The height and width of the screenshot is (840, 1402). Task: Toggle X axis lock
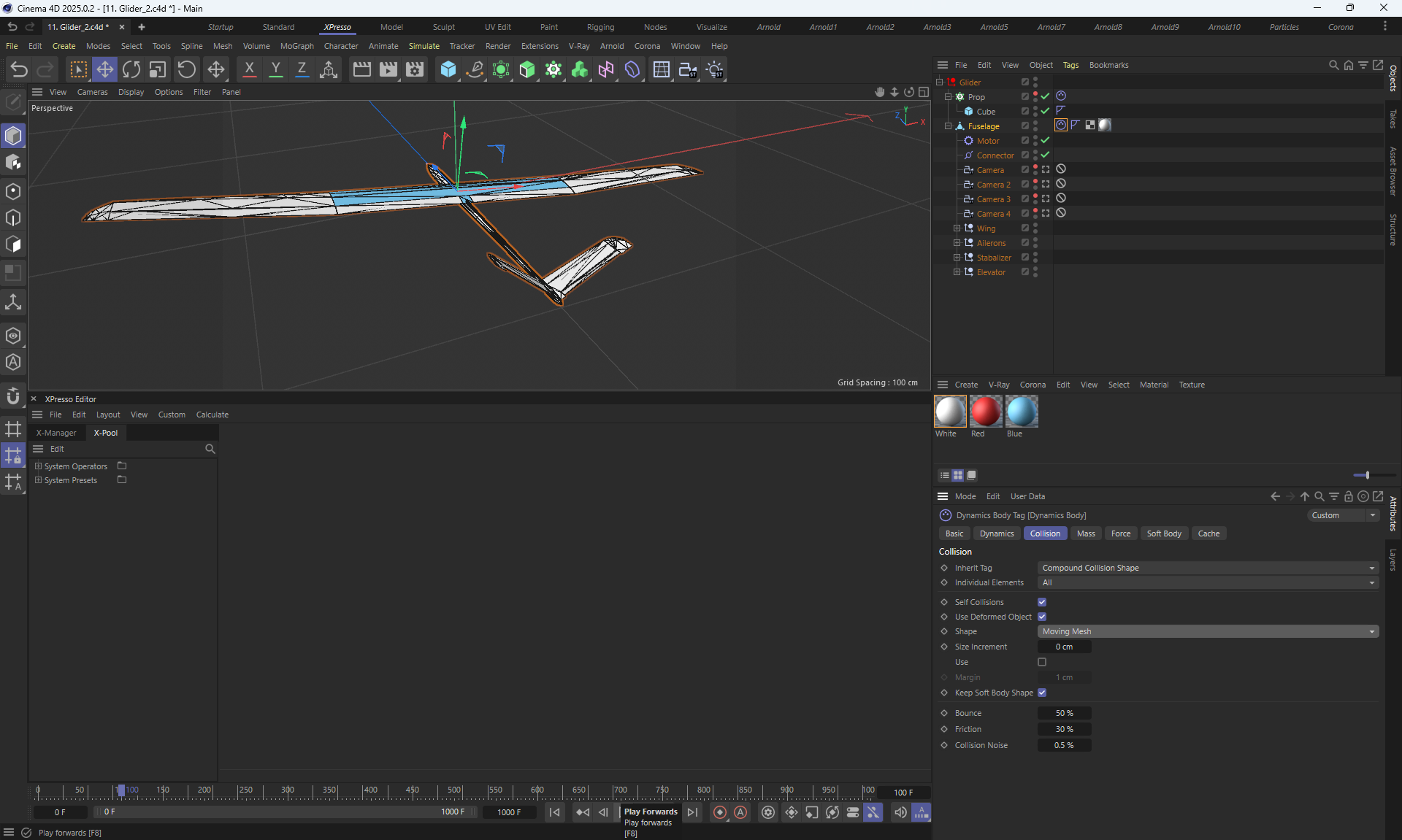(x=249, y=69)
